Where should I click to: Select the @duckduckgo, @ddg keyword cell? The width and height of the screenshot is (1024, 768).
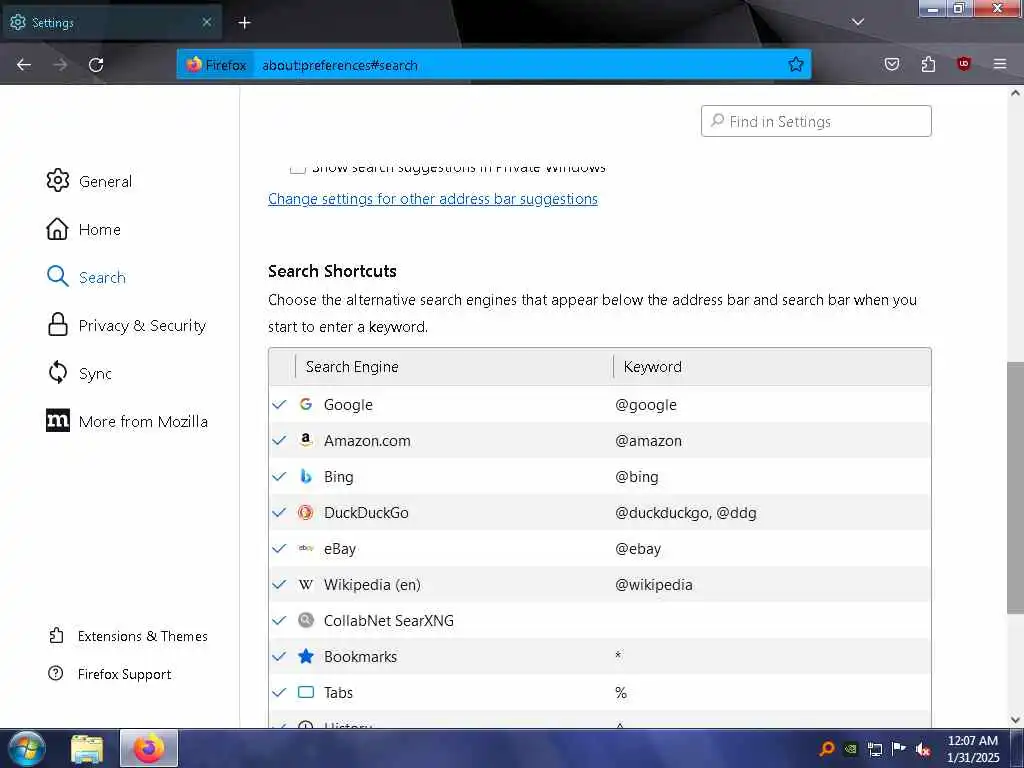(x=686, y=513)
